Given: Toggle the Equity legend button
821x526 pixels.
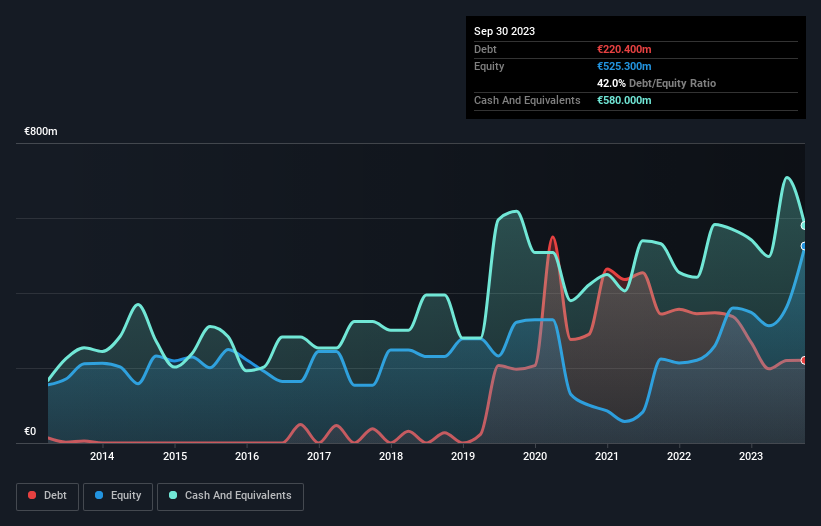Looking at the screenshot, I should [x=118, y=496].
